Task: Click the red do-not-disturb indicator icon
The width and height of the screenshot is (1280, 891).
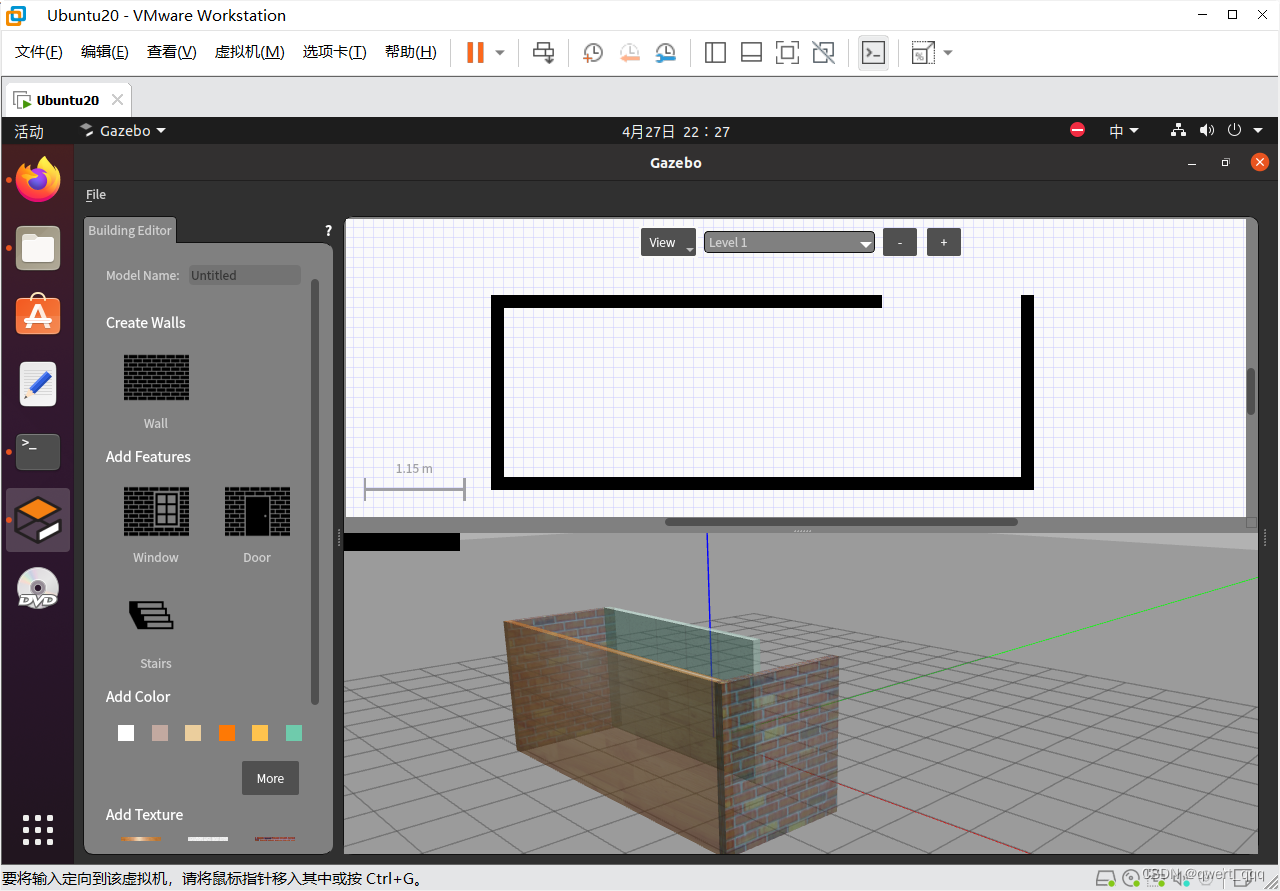Action: point(1077,131)
